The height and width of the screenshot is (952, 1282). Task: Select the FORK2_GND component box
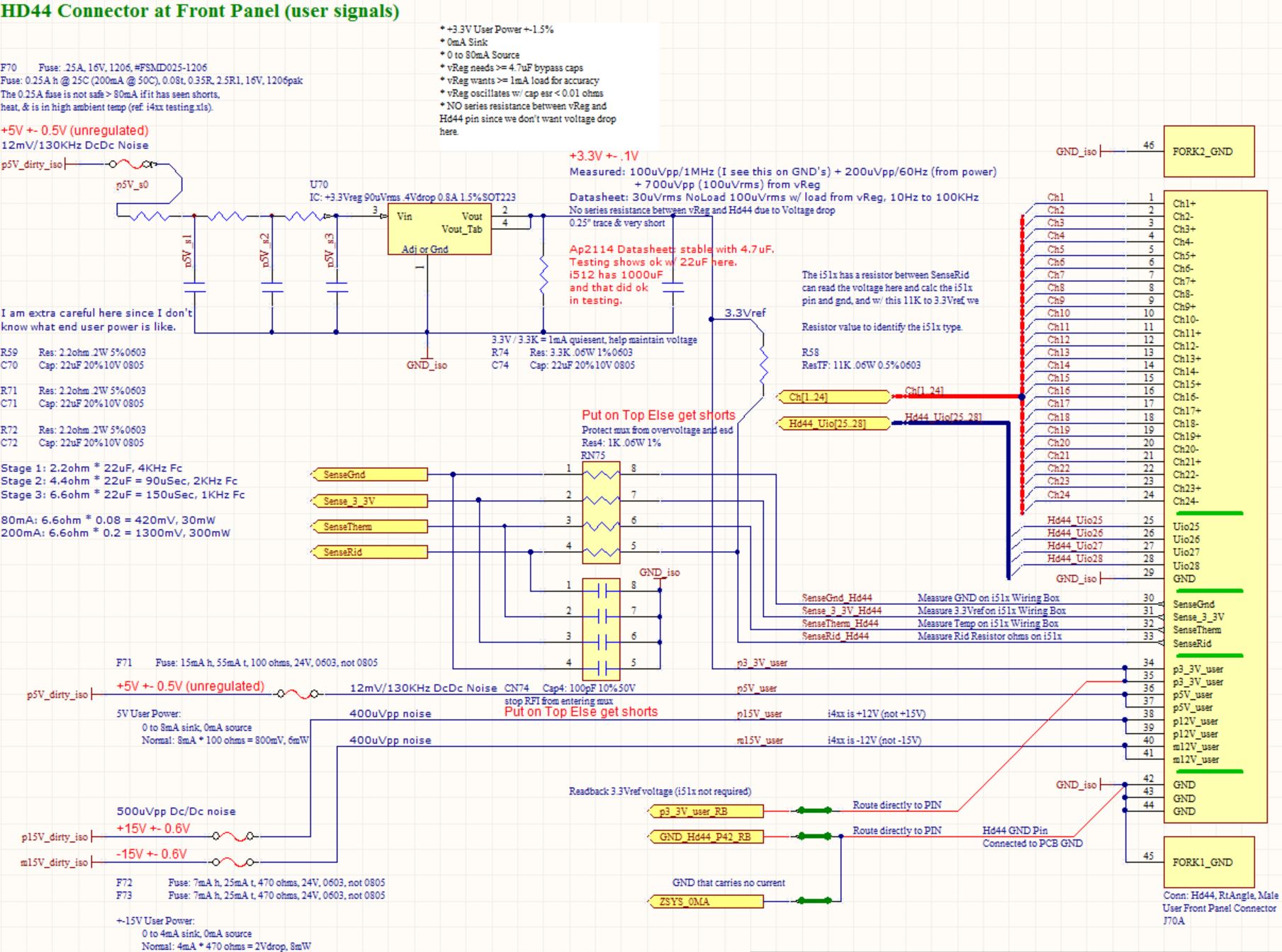[1208, 152]
